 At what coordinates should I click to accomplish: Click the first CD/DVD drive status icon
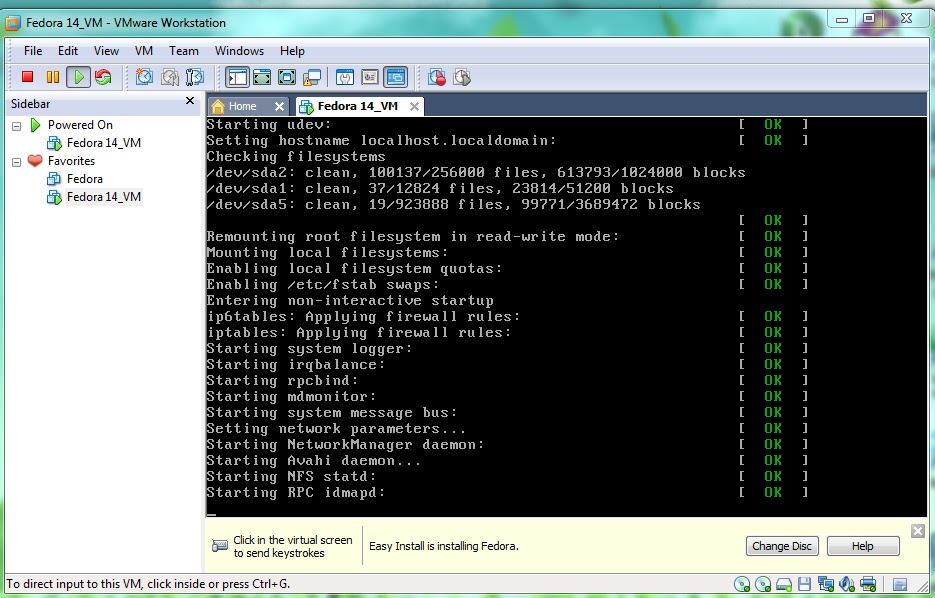coord(742,584)
